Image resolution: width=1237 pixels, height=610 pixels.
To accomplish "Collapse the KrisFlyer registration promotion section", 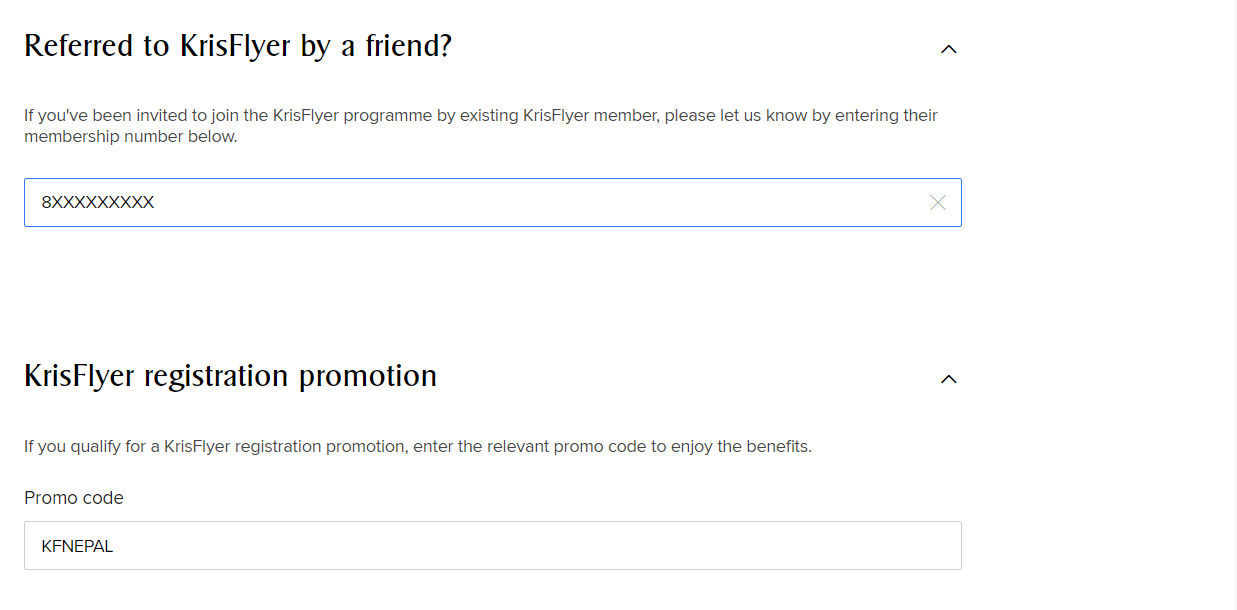I will coord(949,379).
